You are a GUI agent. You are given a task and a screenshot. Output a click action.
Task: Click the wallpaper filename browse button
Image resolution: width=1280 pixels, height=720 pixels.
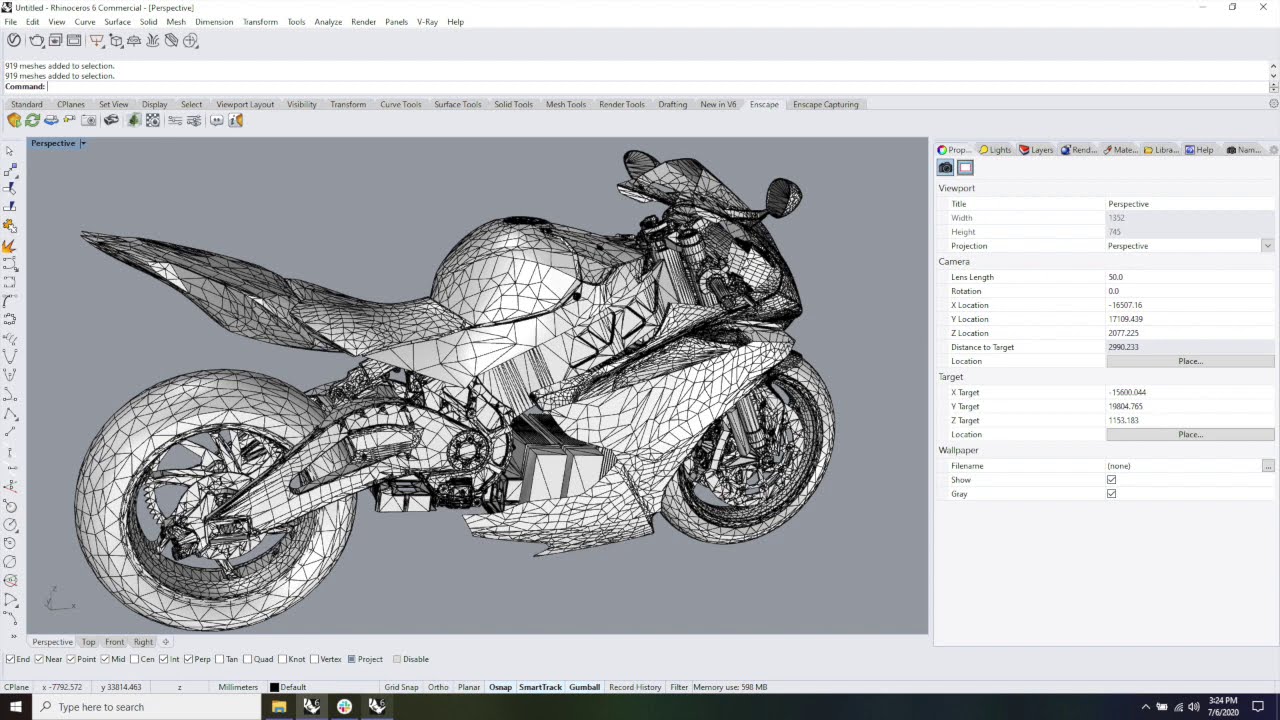(1268, 466)
